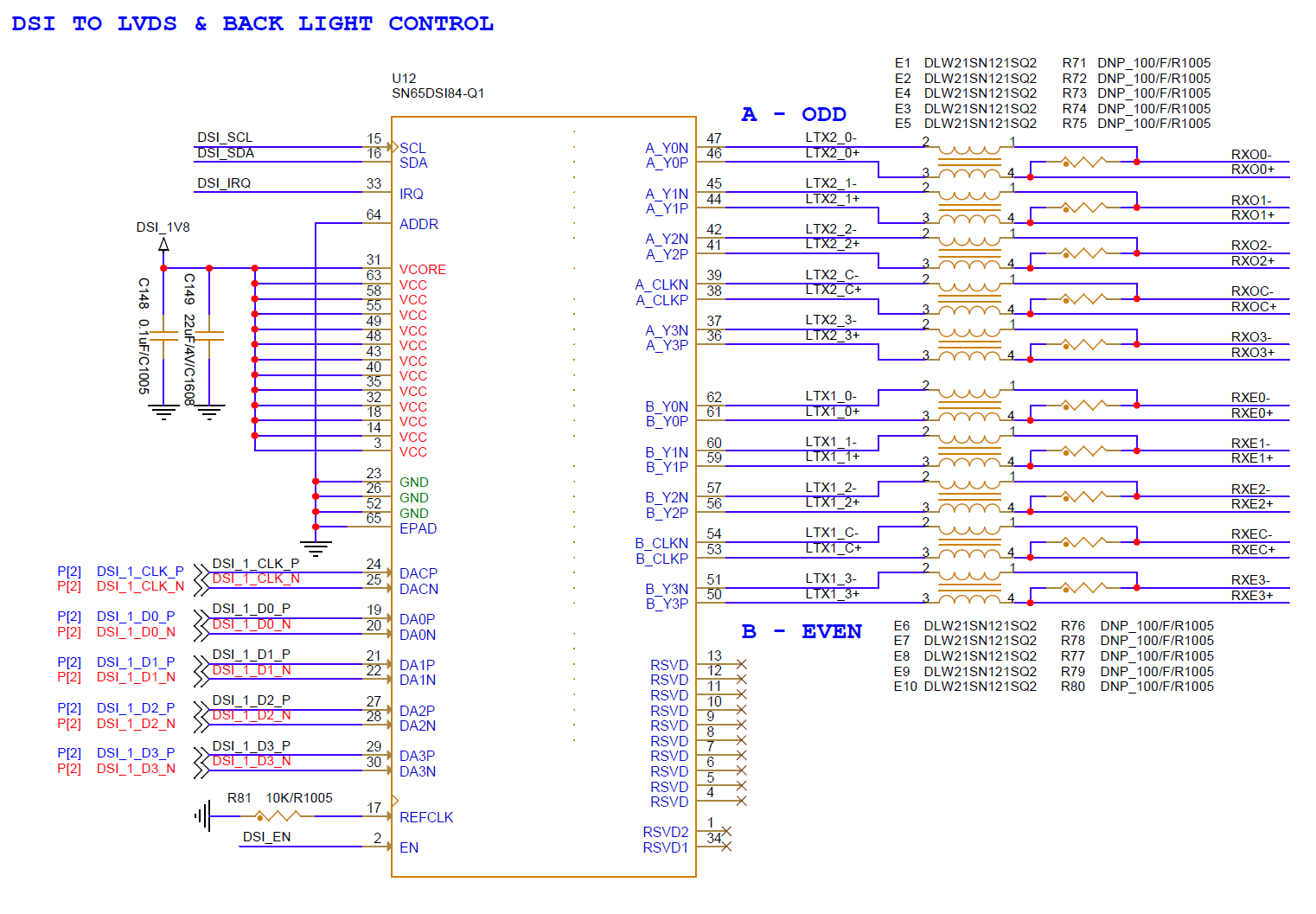Screen dimensions: 1316x914
Task: Click the EPAD pin name
Action: pyautogui.click(x=418, y=528)
